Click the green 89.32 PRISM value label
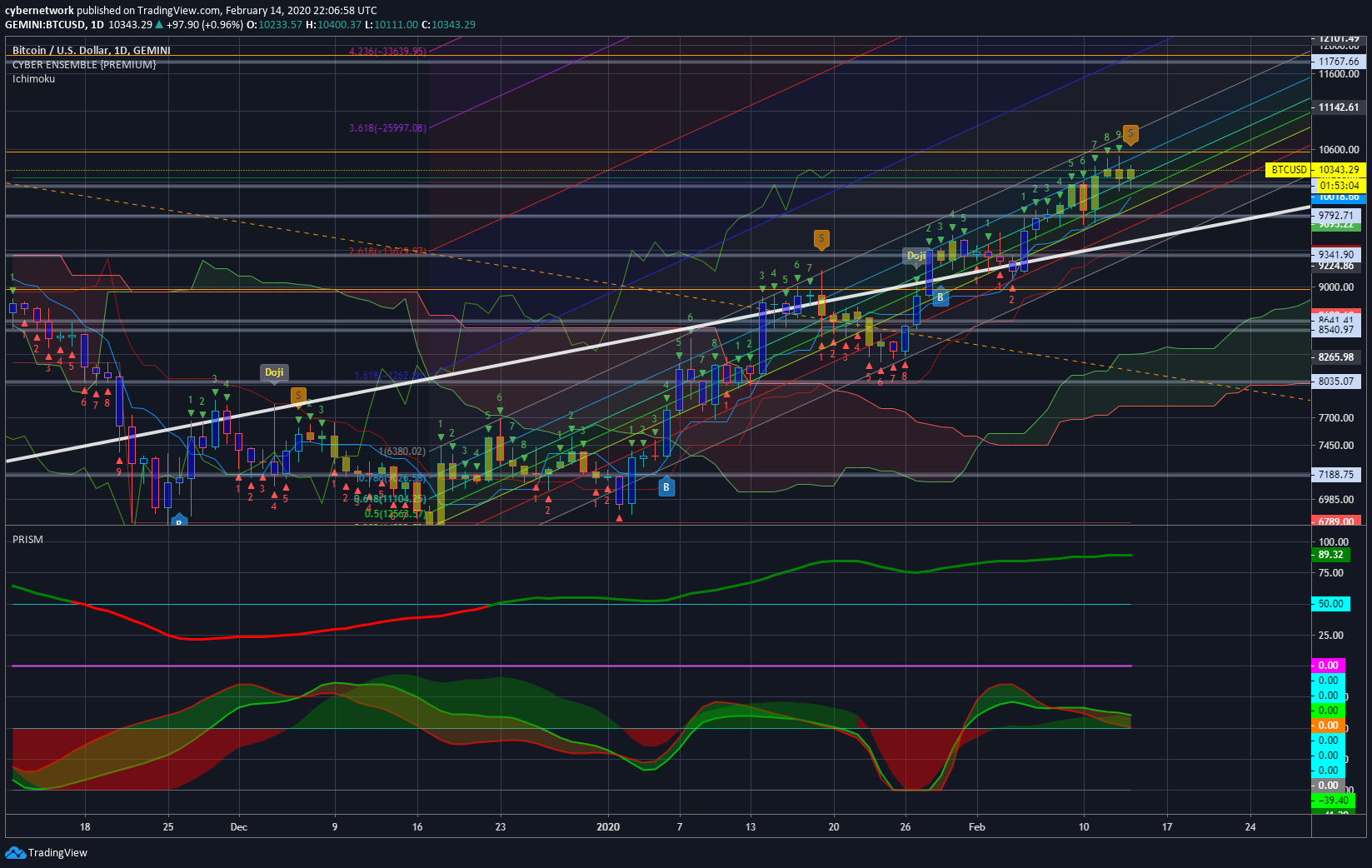 pos(1330,555)
